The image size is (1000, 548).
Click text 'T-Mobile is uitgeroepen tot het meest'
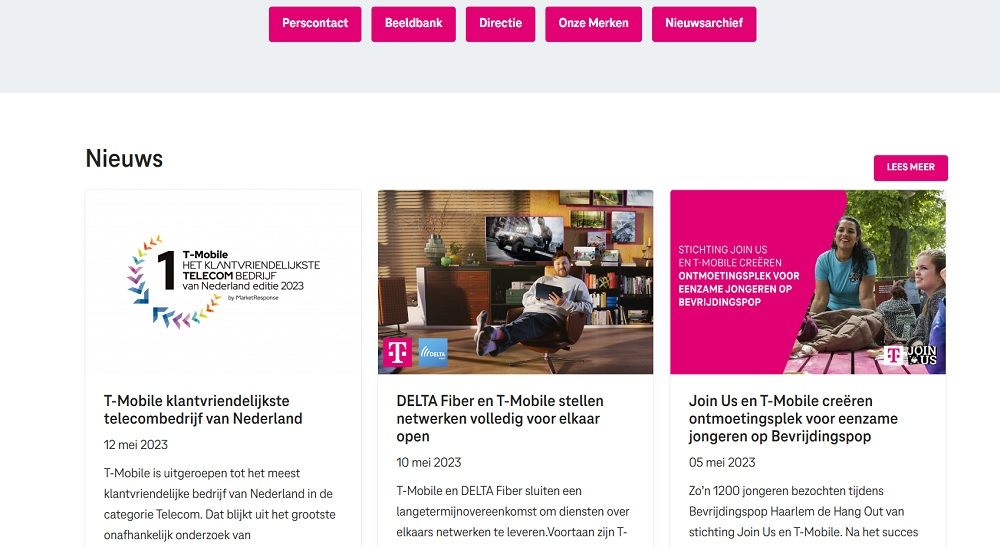[x=202, y=473]
